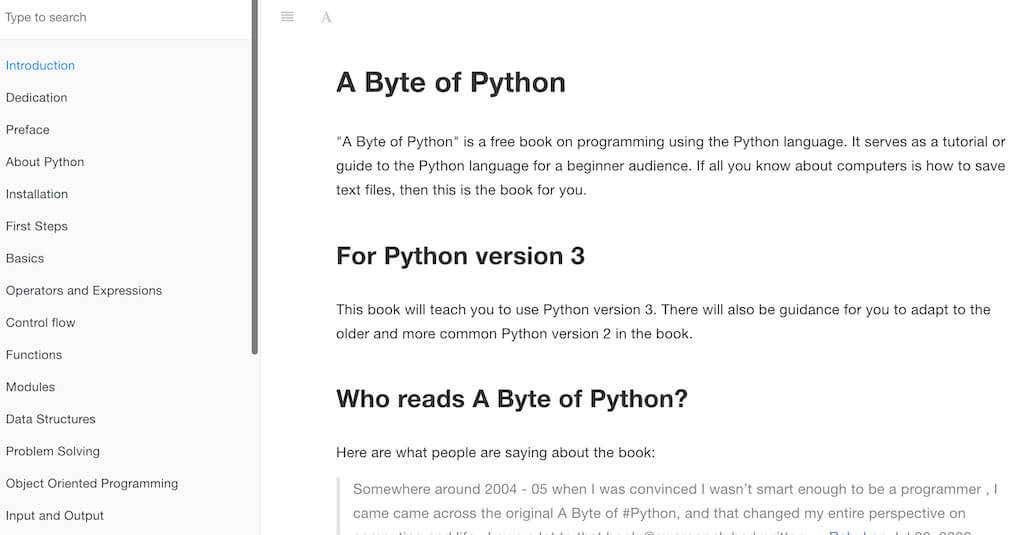Open the Preface chapter
Image resolution: width=1024 pixels, height=535 pixels.
point(27,129)
